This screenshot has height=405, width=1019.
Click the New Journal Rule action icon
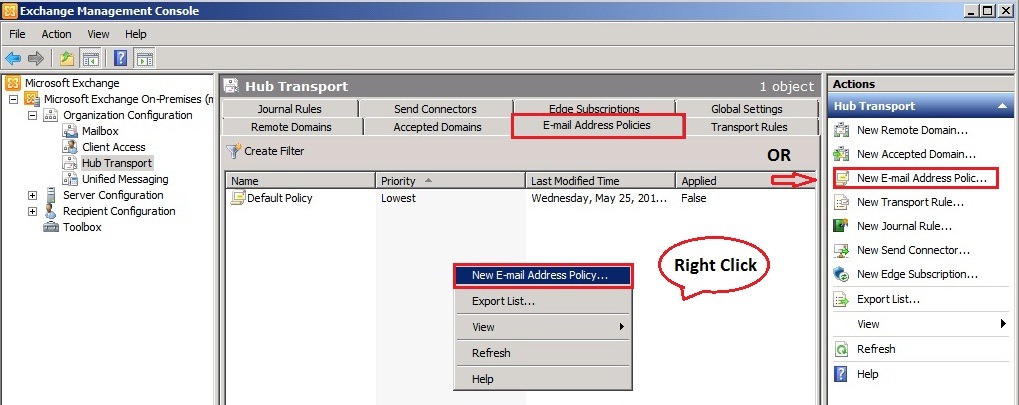842,226
